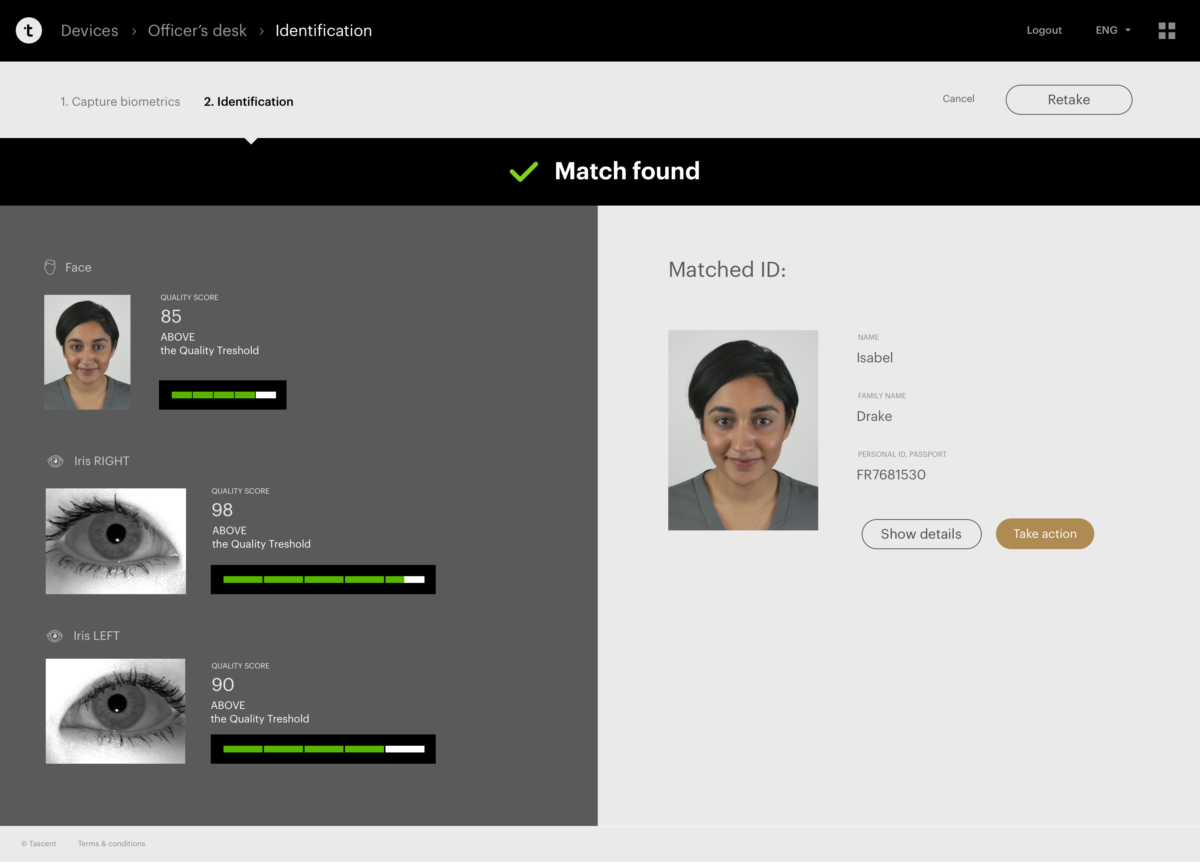Image resolution: width=1200 pixels, height=862 pixels.
Task: Click the green checkmark beside Match found
Action: (523, 171)
